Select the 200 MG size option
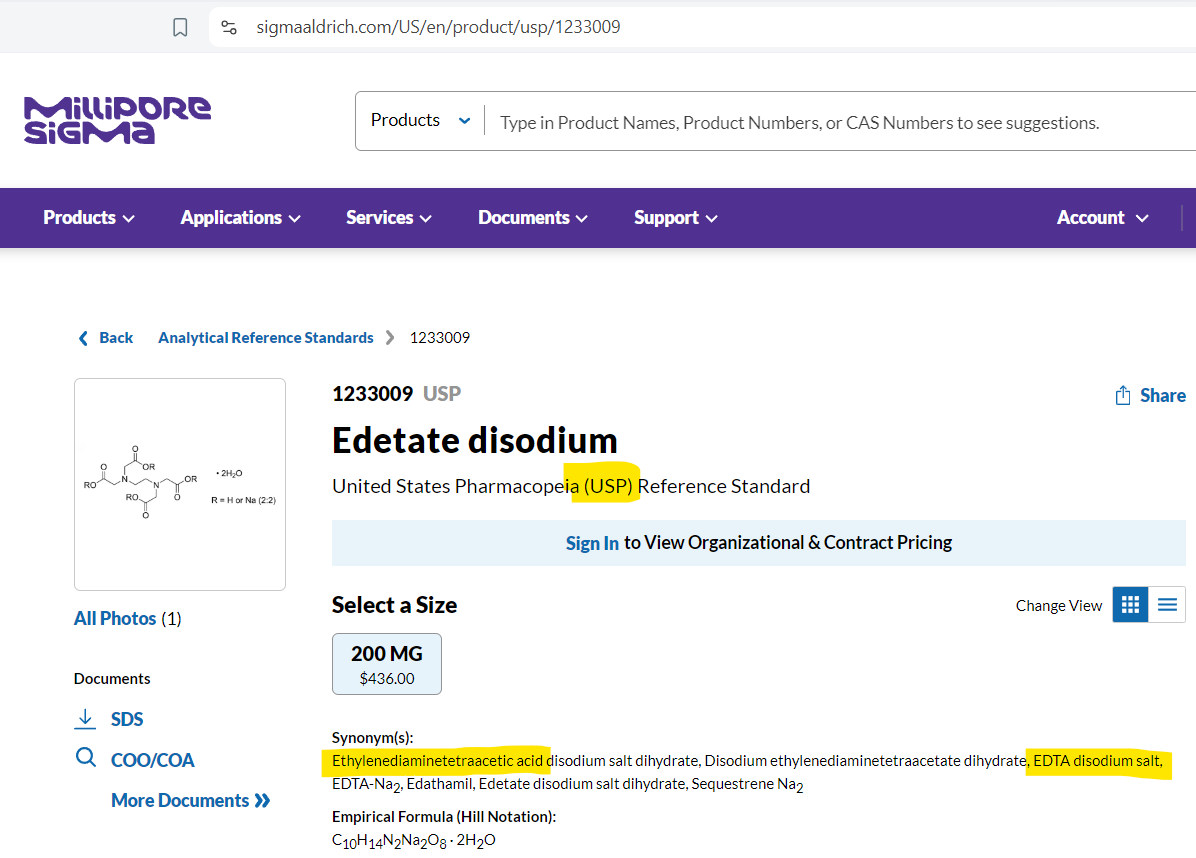 387,664
